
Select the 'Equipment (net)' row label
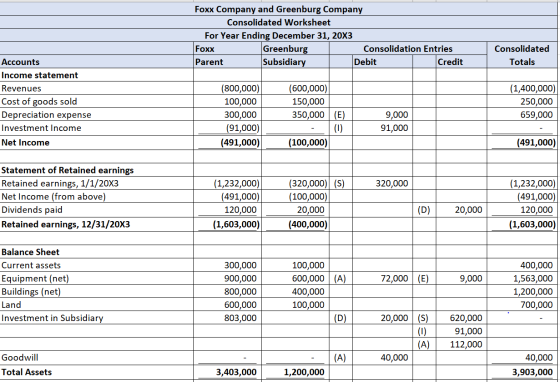point(35,278)
